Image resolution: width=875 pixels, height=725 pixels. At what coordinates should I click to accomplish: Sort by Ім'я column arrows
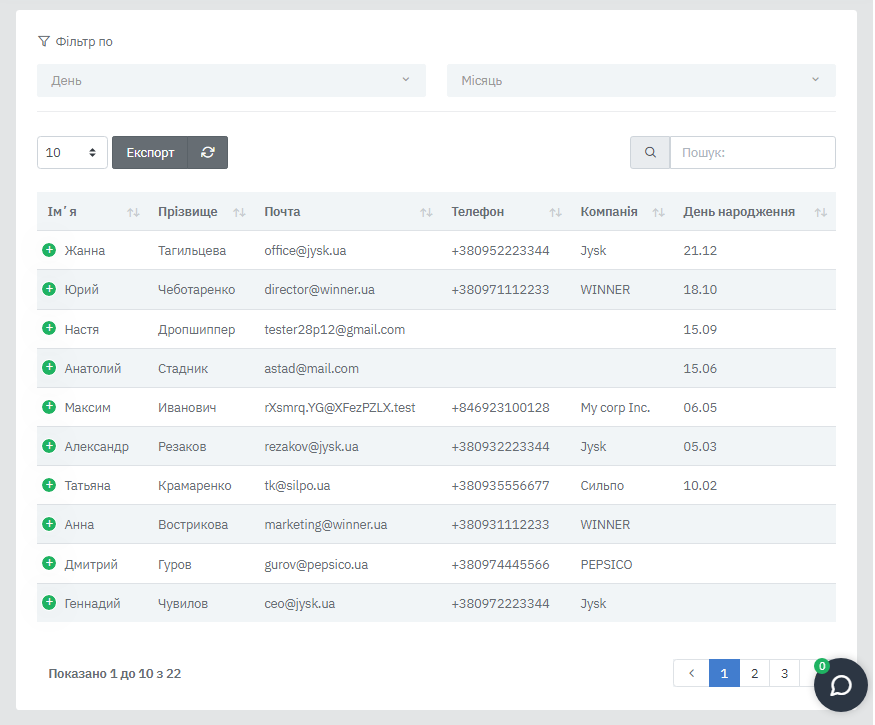[133, 212]
